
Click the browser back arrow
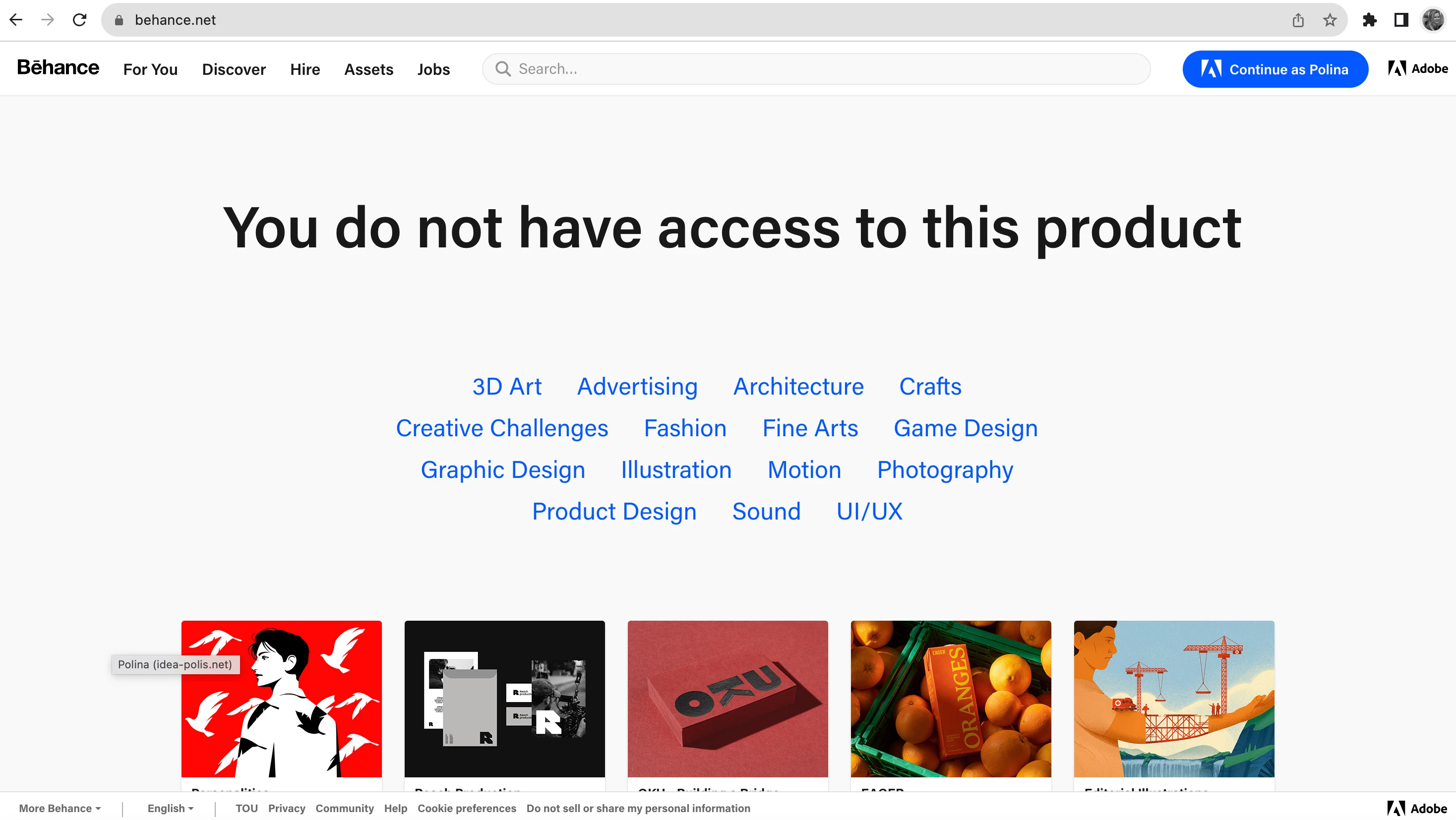click(16, 20)
